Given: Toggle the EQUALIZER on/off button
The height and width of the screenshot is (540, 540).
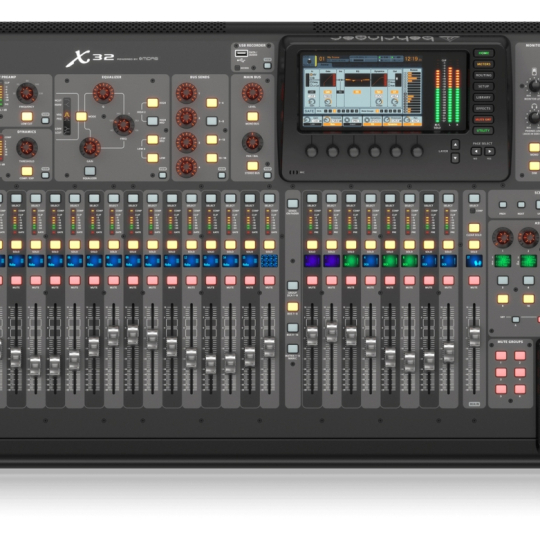Looking at the screenshot, I should pyautogui.click(x=90, y=171).
